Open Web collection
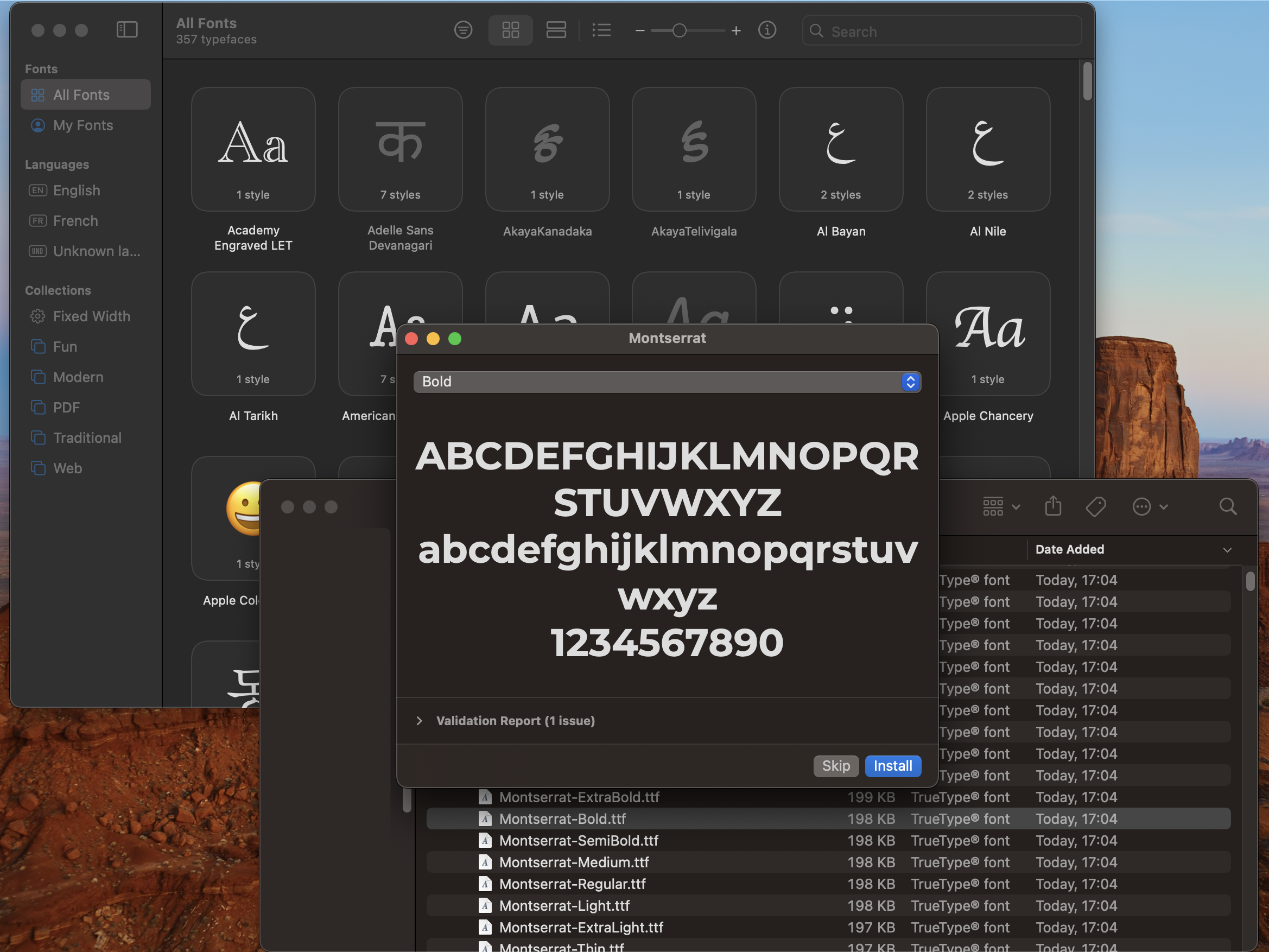The height and width of the screenshot is (952, 1269). [85, 468]
